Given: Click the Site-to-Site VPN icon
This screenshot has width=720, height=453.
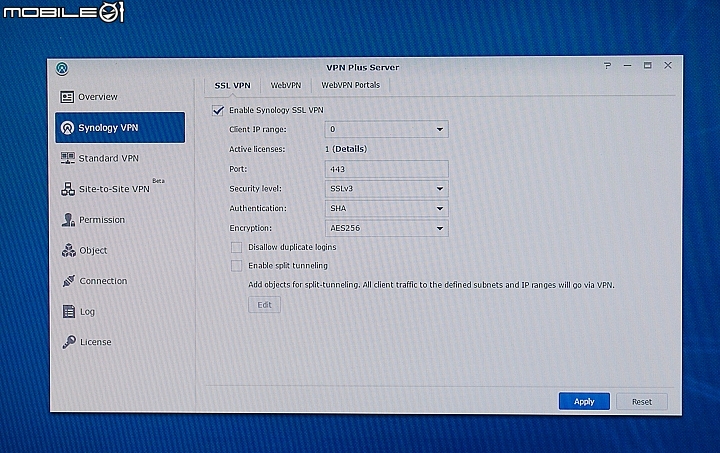Looking at the screenshot, I should coord(68,189).
